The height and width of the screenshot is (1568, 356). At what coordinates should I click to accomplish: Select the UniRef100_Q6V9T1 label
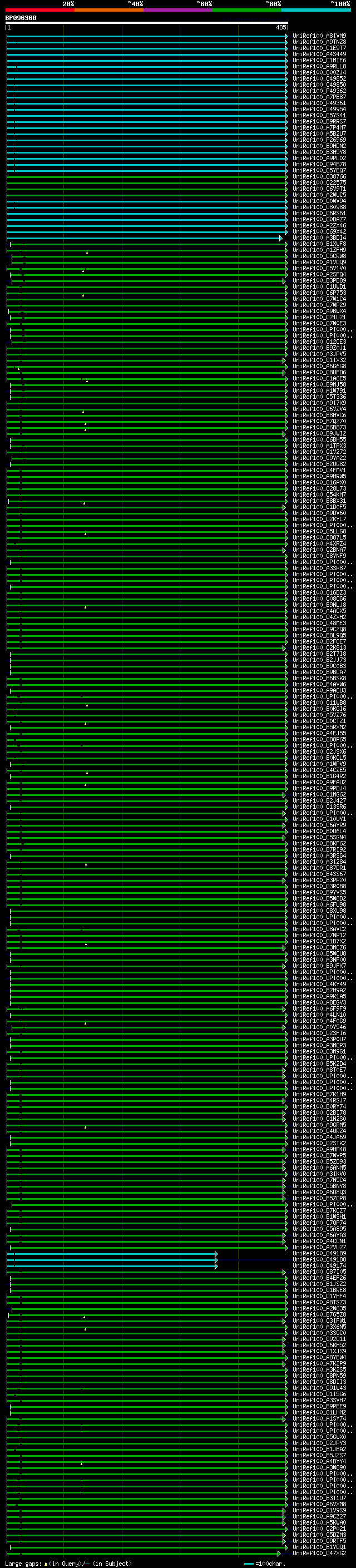point(319,189)
